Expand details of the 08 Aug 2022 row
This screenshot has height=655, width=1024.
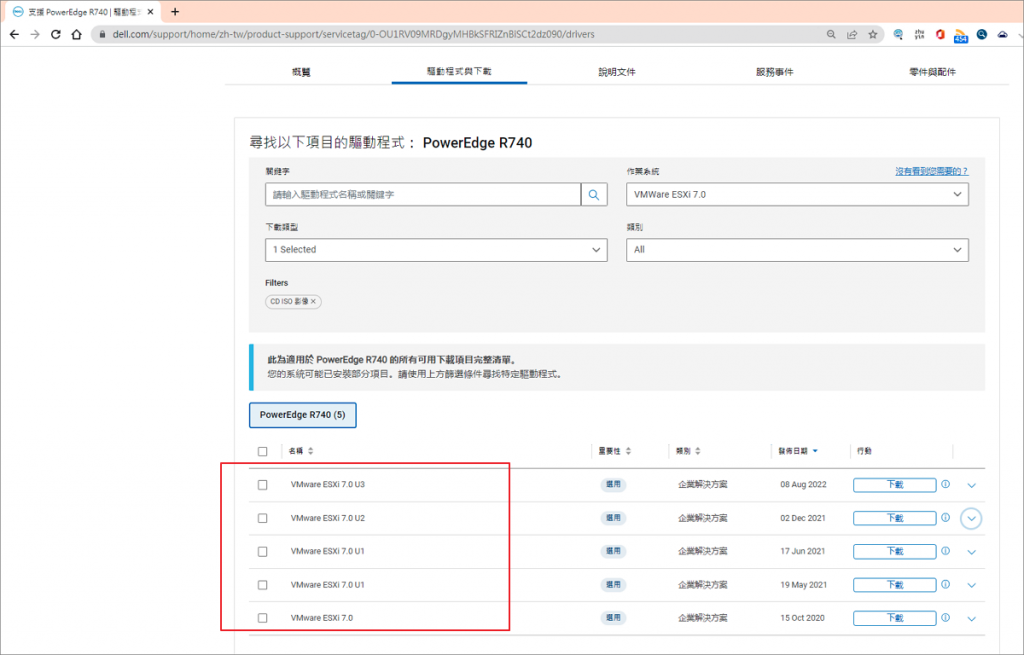[x=971, y=485]
